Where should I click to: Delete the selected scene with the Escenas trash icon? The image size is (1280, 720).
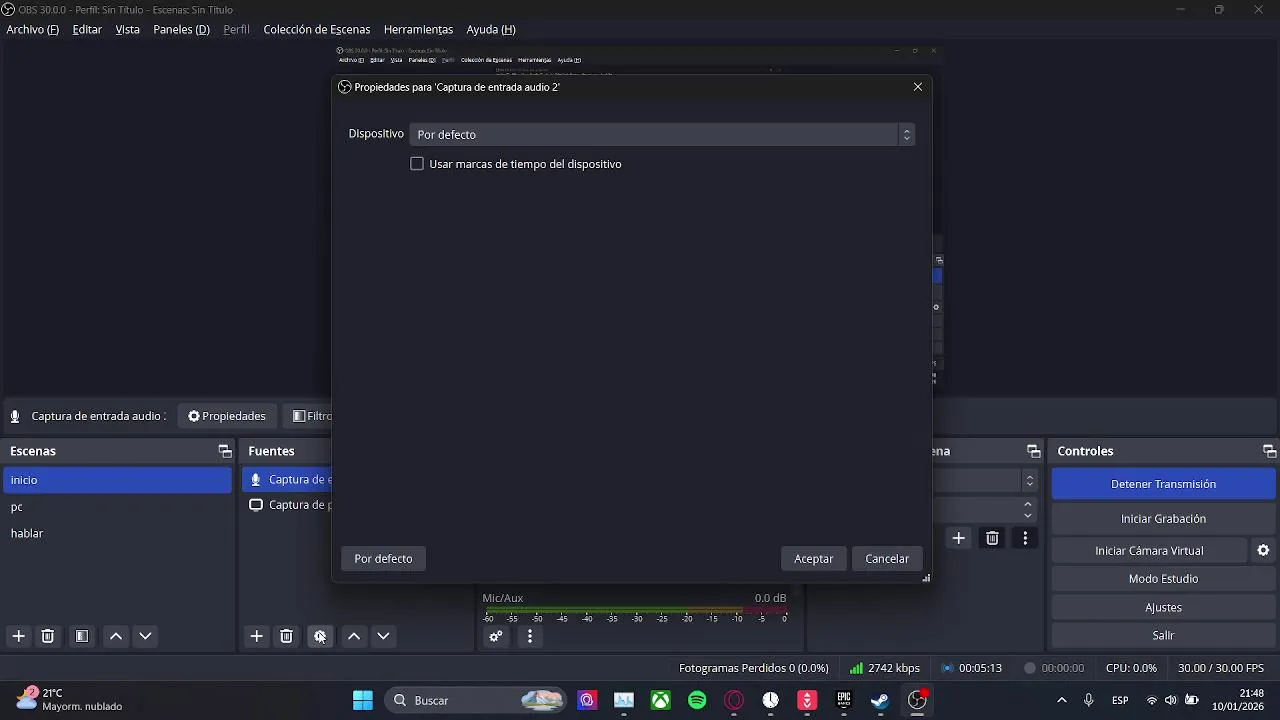47,636
